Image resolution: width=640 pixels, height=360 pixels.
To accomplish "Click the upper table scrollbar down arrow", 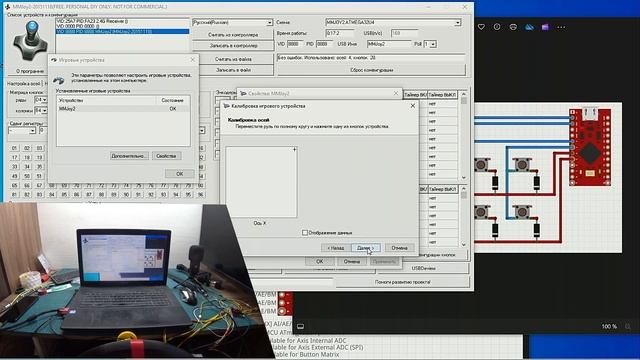I will 464,178.
